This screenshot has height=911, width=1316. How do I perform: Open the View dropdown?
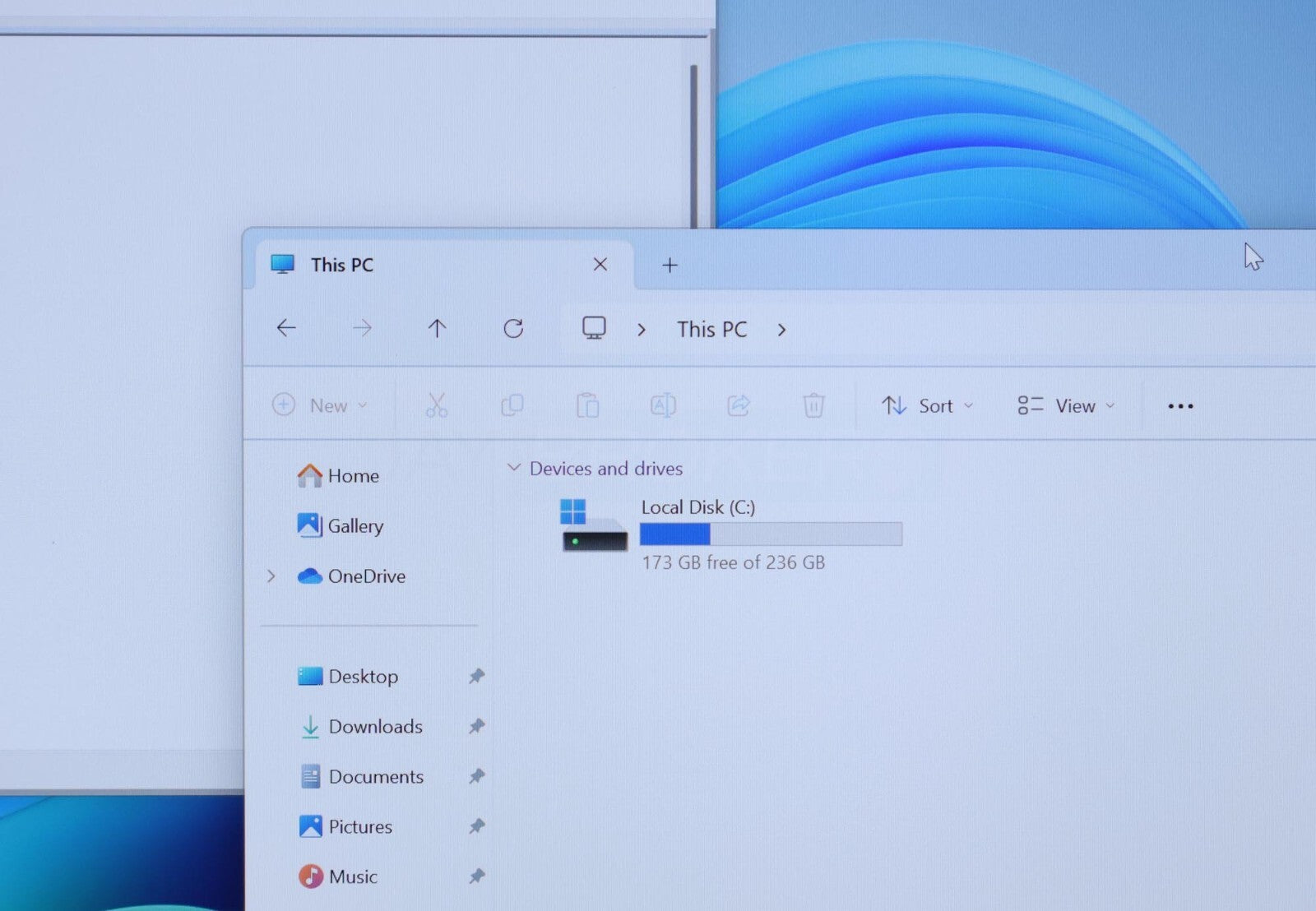1066,405
